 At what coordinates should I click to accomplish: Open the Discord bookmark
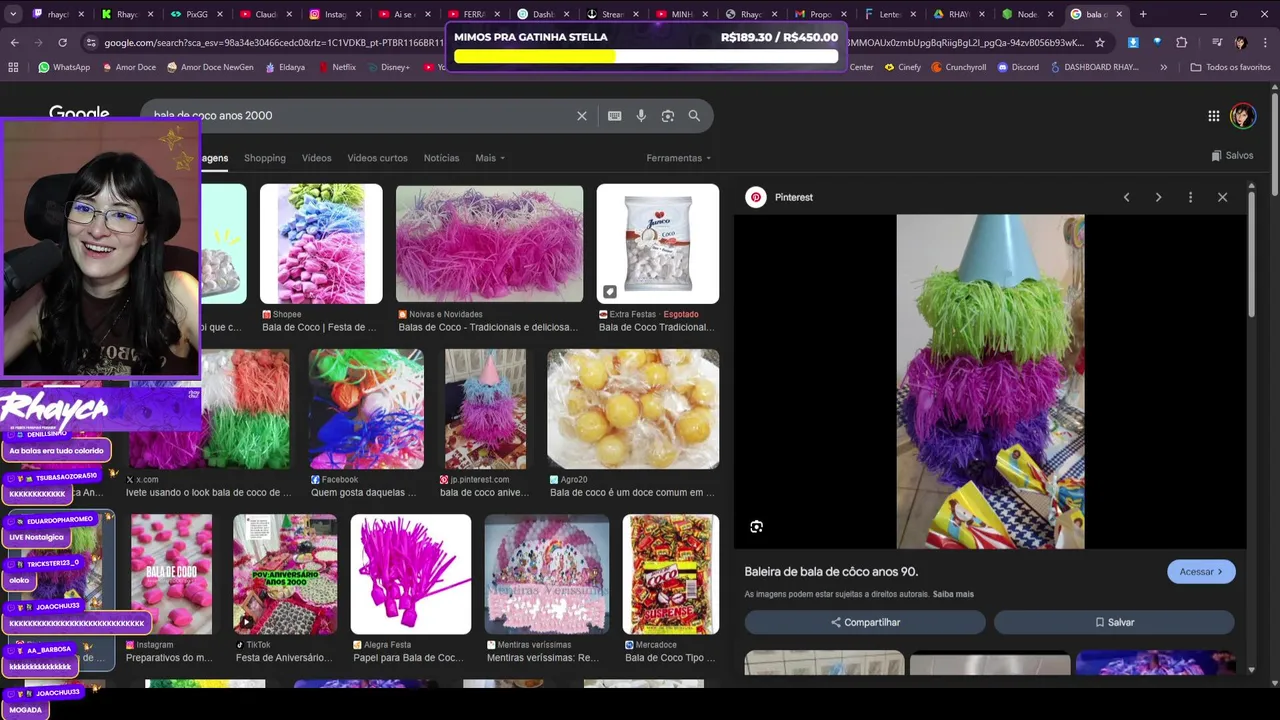tap(1018, 67)
